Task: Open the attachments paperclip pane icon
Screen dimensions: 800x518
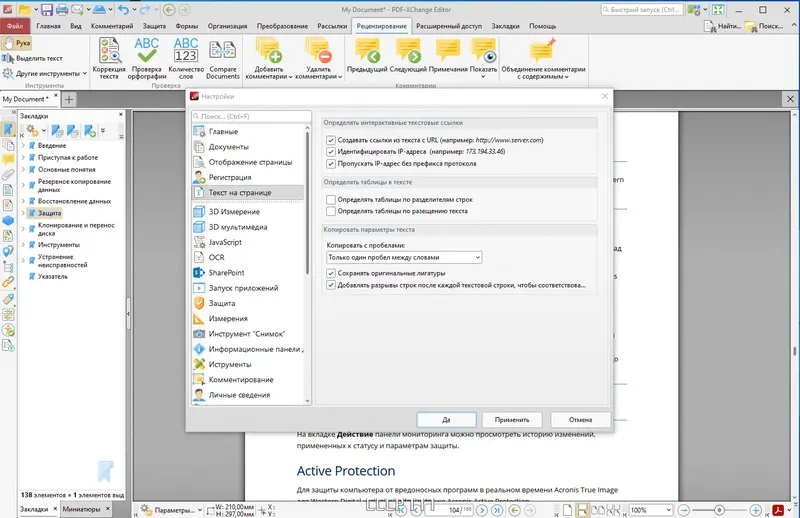Action: (x=8, y=175)
